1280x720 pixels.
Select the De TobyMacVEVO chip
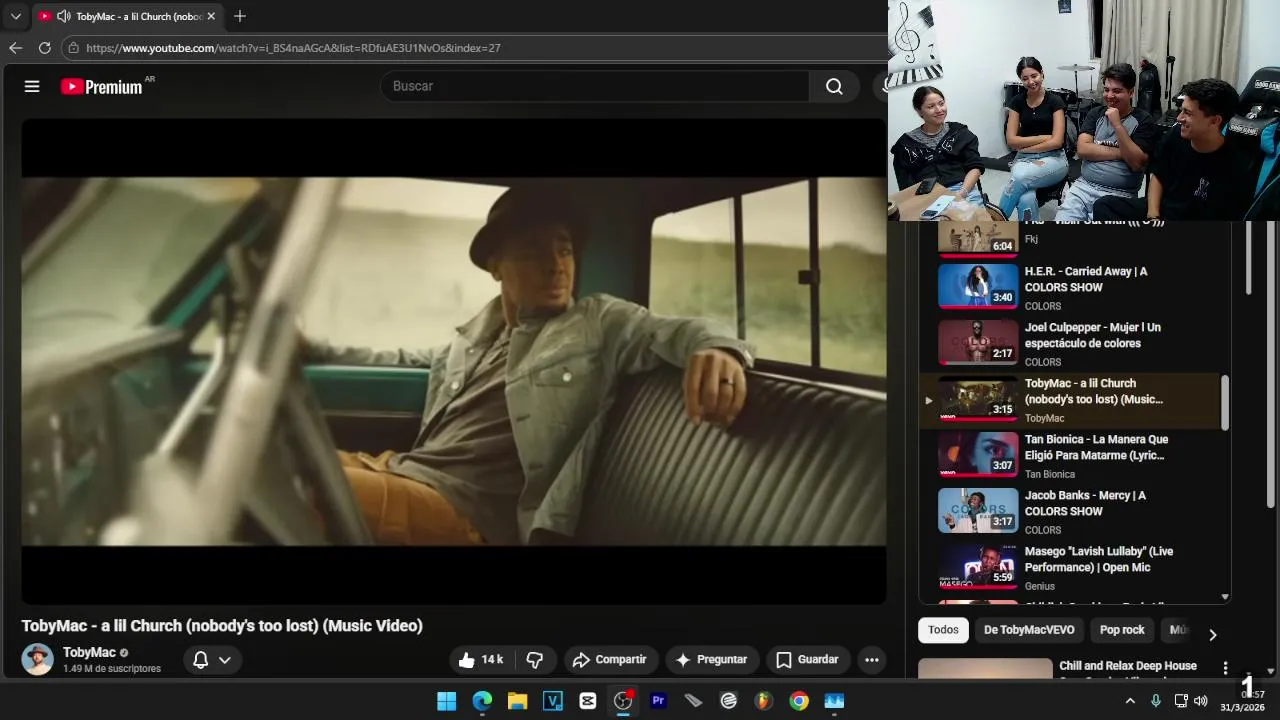[1029, 630]
